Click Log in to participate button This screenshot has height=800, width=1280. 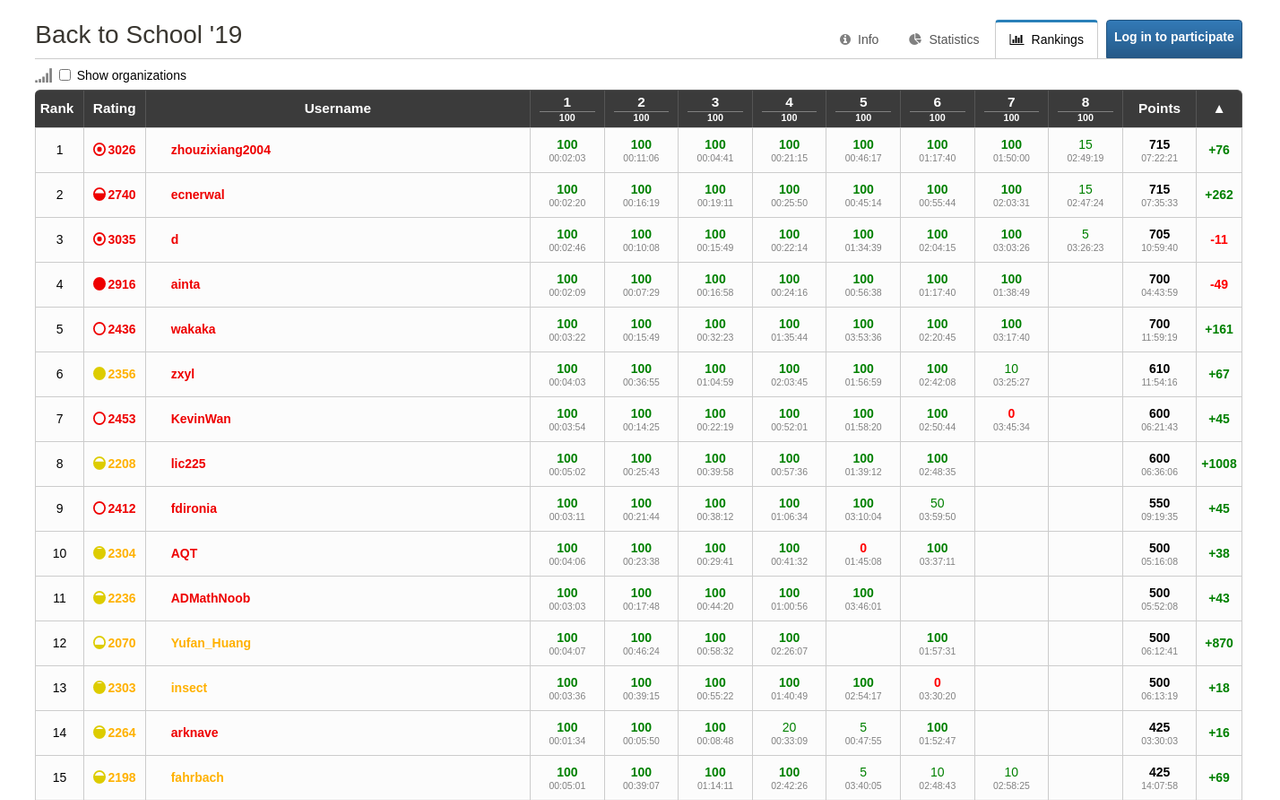click(1174, 38)
